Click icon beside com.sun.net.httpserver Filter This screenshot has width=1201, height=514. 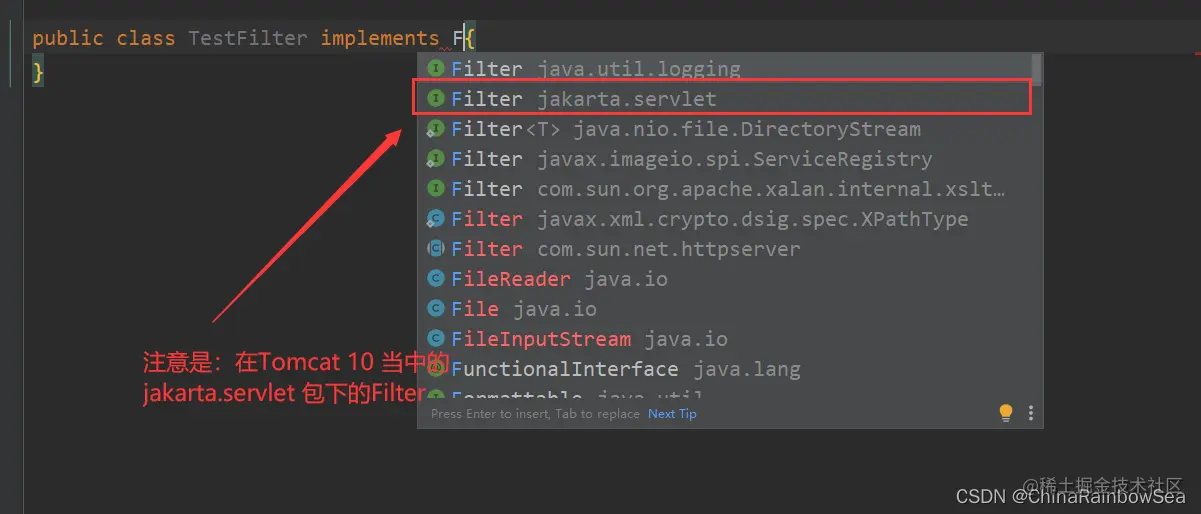[436, 249]
